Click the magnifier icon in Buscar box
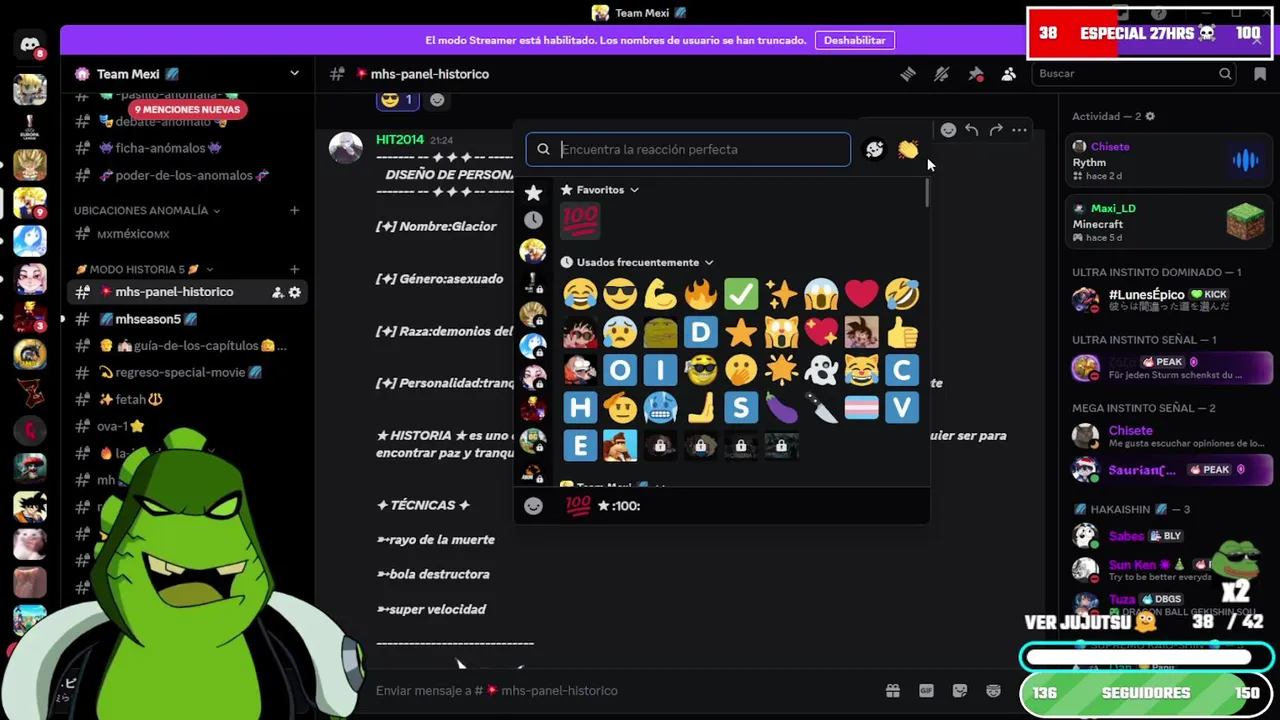 pyautogui.click(x=1225, y=73)
